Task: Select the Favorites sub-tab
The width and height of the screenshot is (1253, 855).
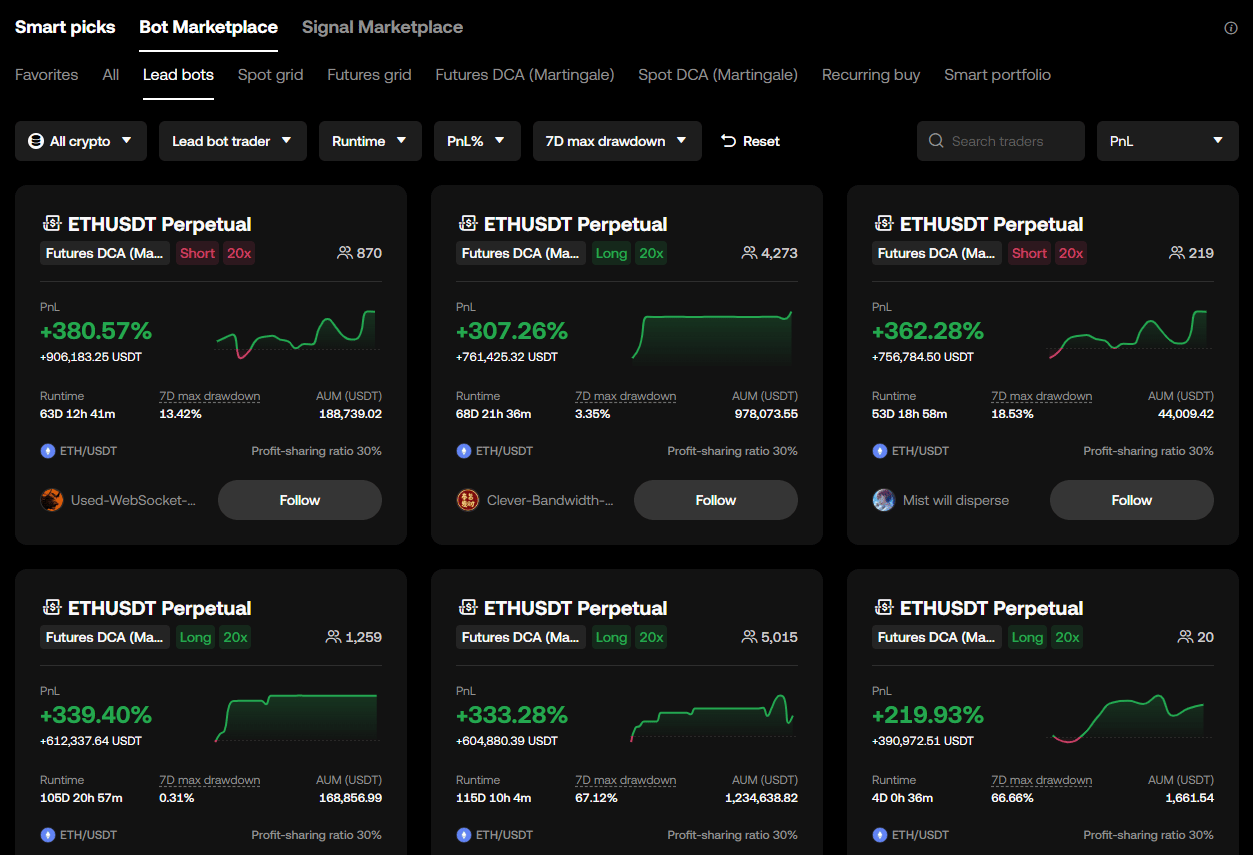Action: pos(46,75)
